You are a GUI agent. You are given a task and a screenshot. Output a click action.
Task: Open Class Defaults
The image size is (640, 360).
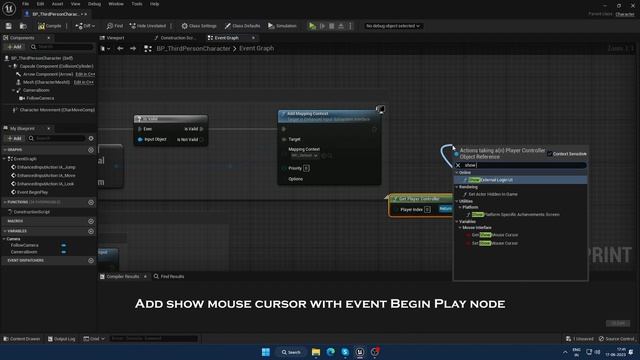tap(242, 26)
